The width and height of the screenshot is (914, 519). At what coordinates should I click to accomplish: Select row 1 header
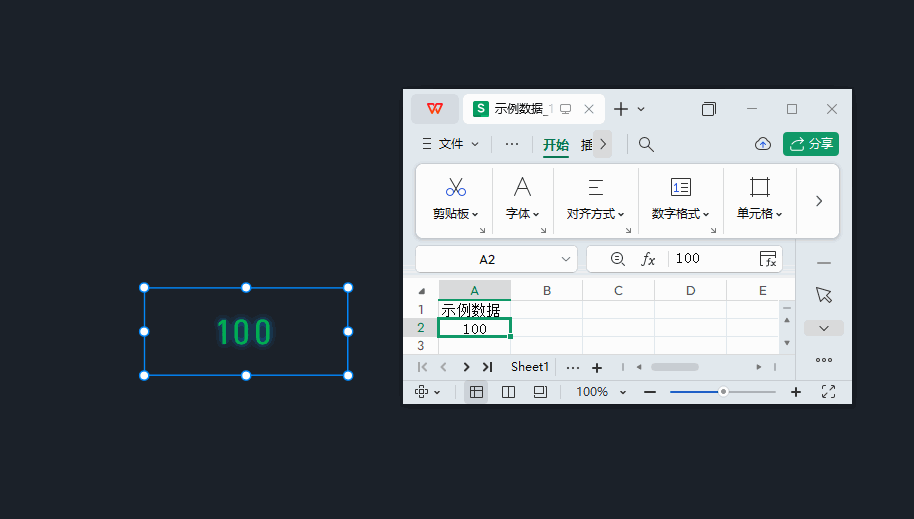click(421, 310)
